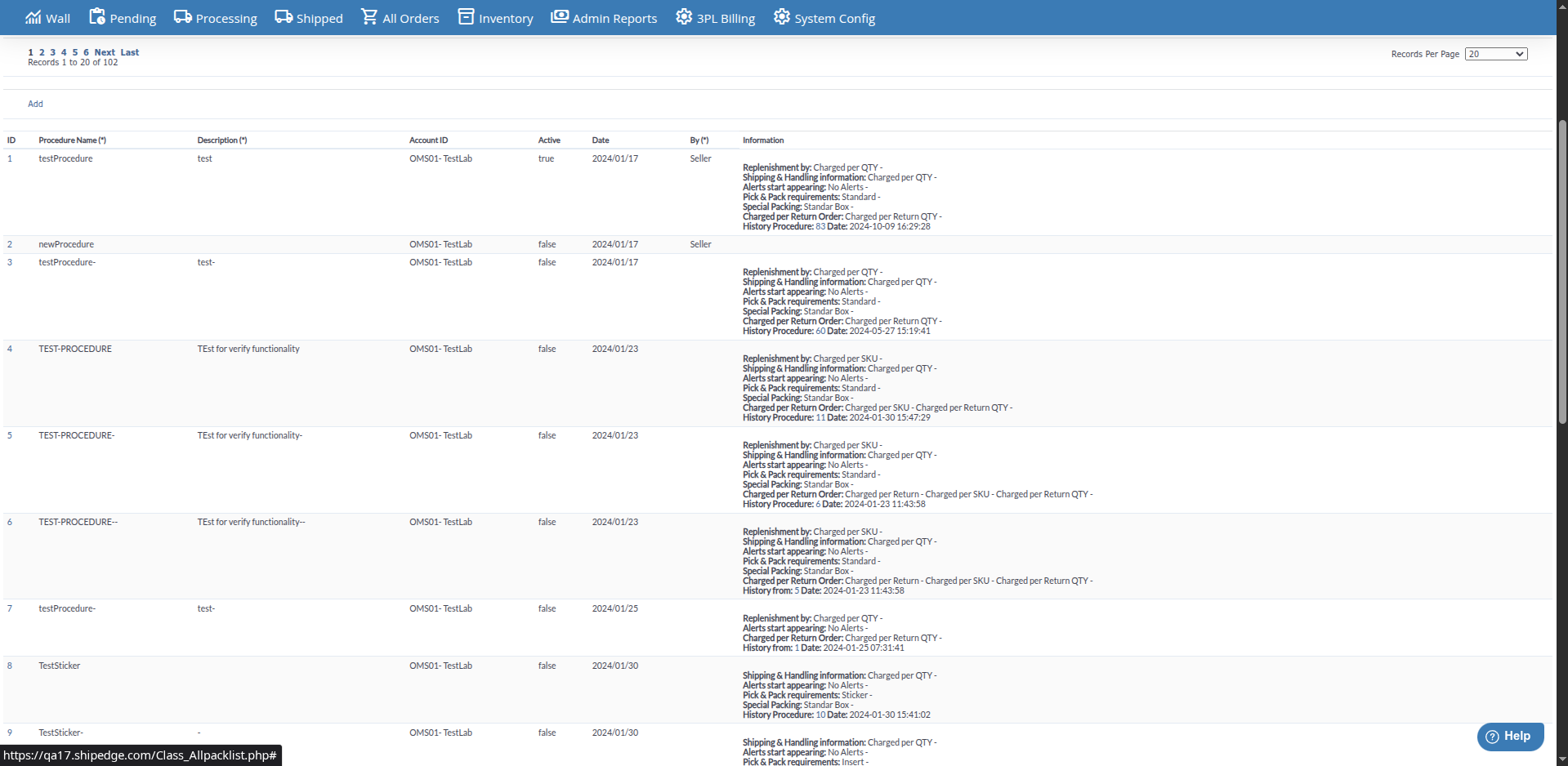Go to the Next page of records
Image resolution: width=1568 pixels, height=766 pixels.
coord(105,52)
